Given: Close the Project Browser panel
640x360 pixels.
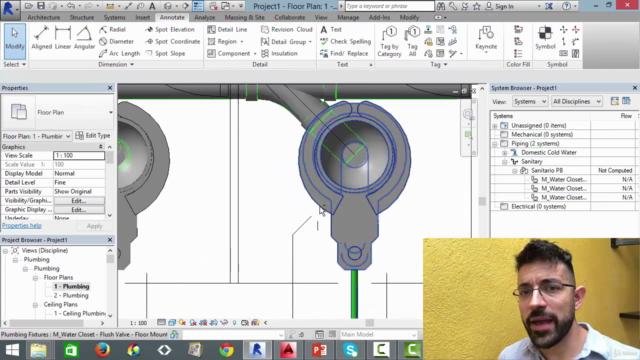Looking at the screenshot, I should [x=110, y=240].
